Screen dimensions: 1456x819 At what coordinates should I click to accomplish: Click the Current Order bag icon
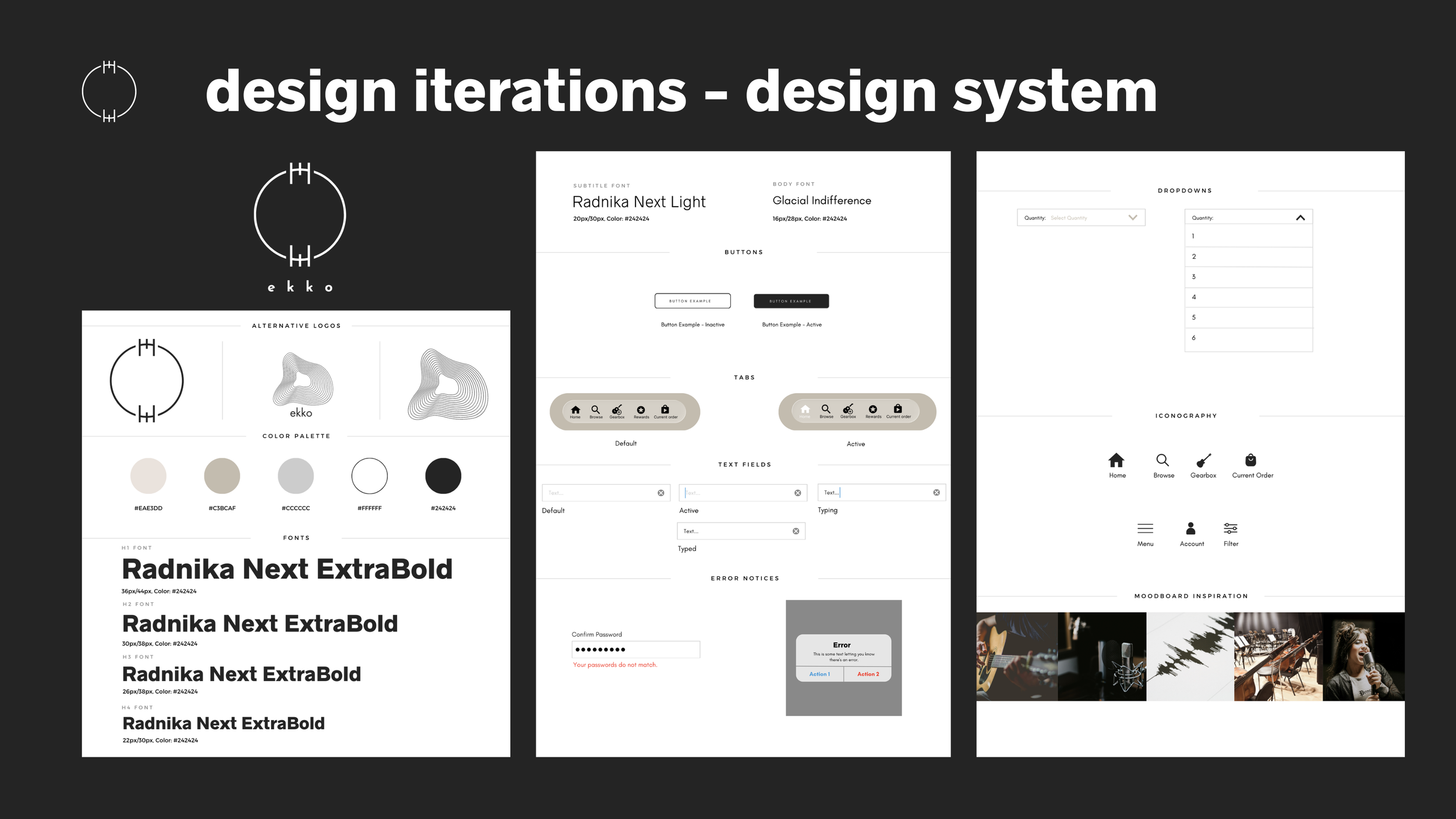[1250, 460]
